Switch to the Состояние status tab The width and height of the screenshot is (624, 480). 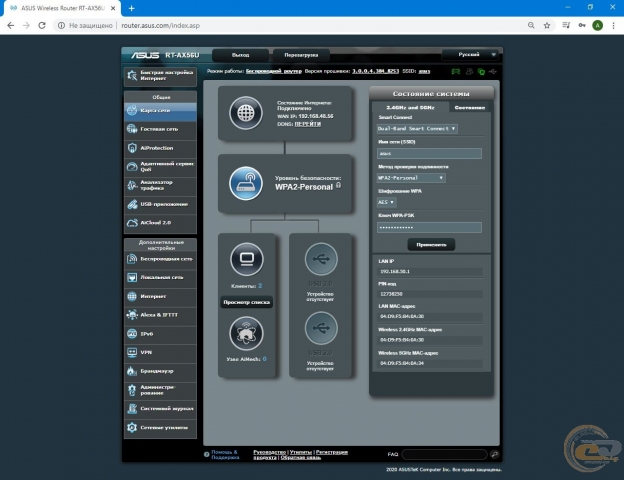[470, 107]
